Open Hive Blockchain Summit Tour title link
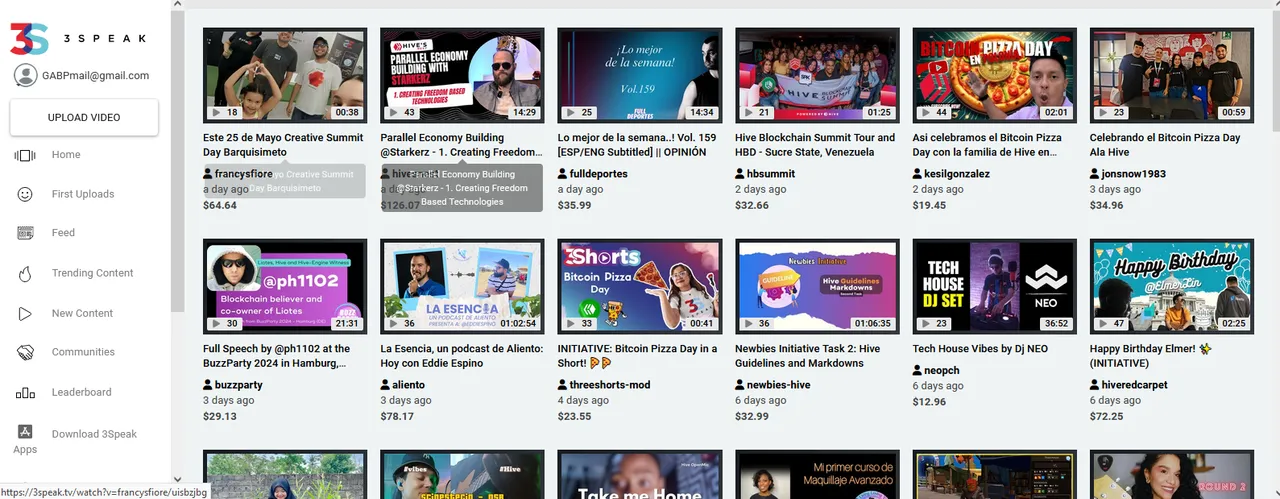This screenshot has width=1280, height=499. click(815, 145)
